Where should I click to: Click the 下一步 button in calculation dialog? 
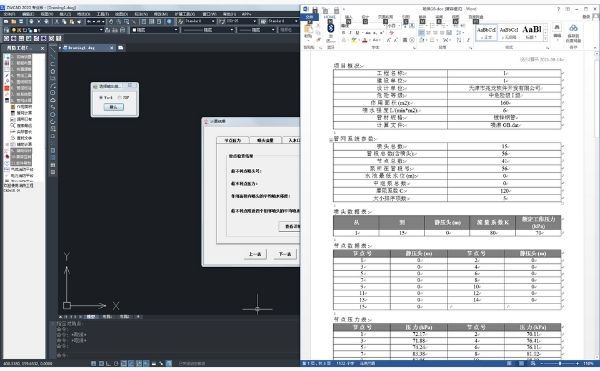285,254
